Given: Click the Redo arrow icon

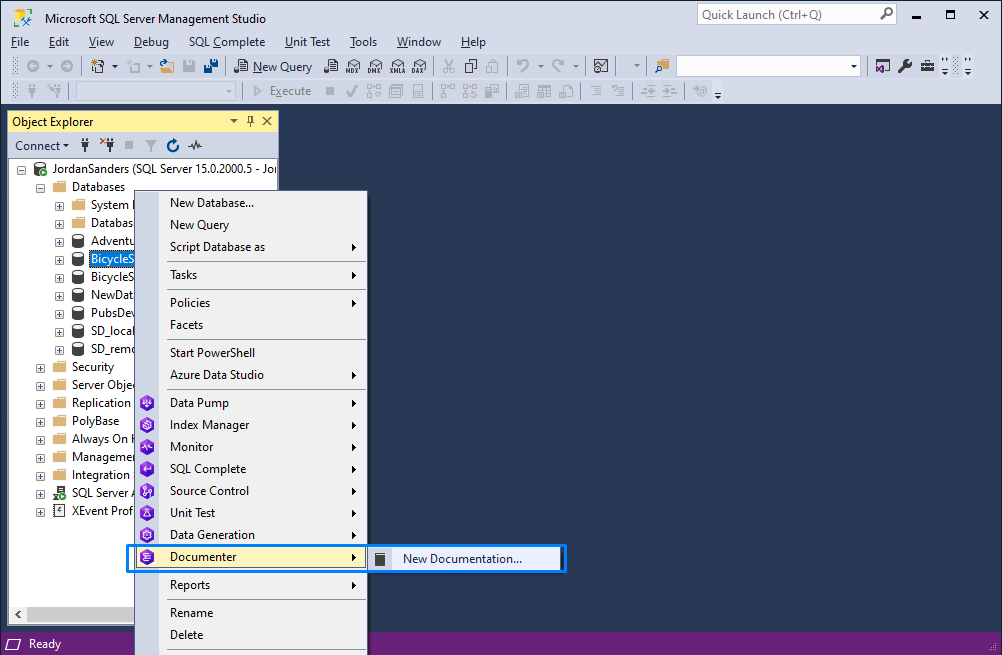Looking at the screenshot, I should [558, 66].
